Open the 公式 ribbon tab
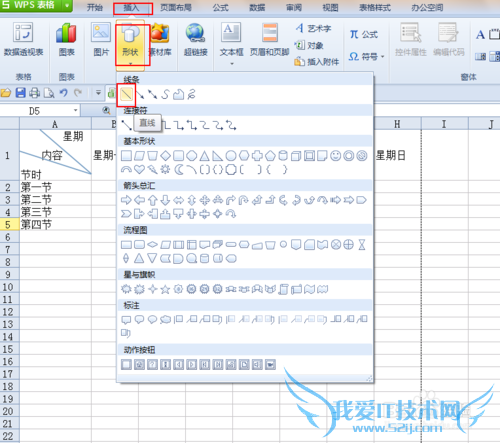 click(221, 8)
